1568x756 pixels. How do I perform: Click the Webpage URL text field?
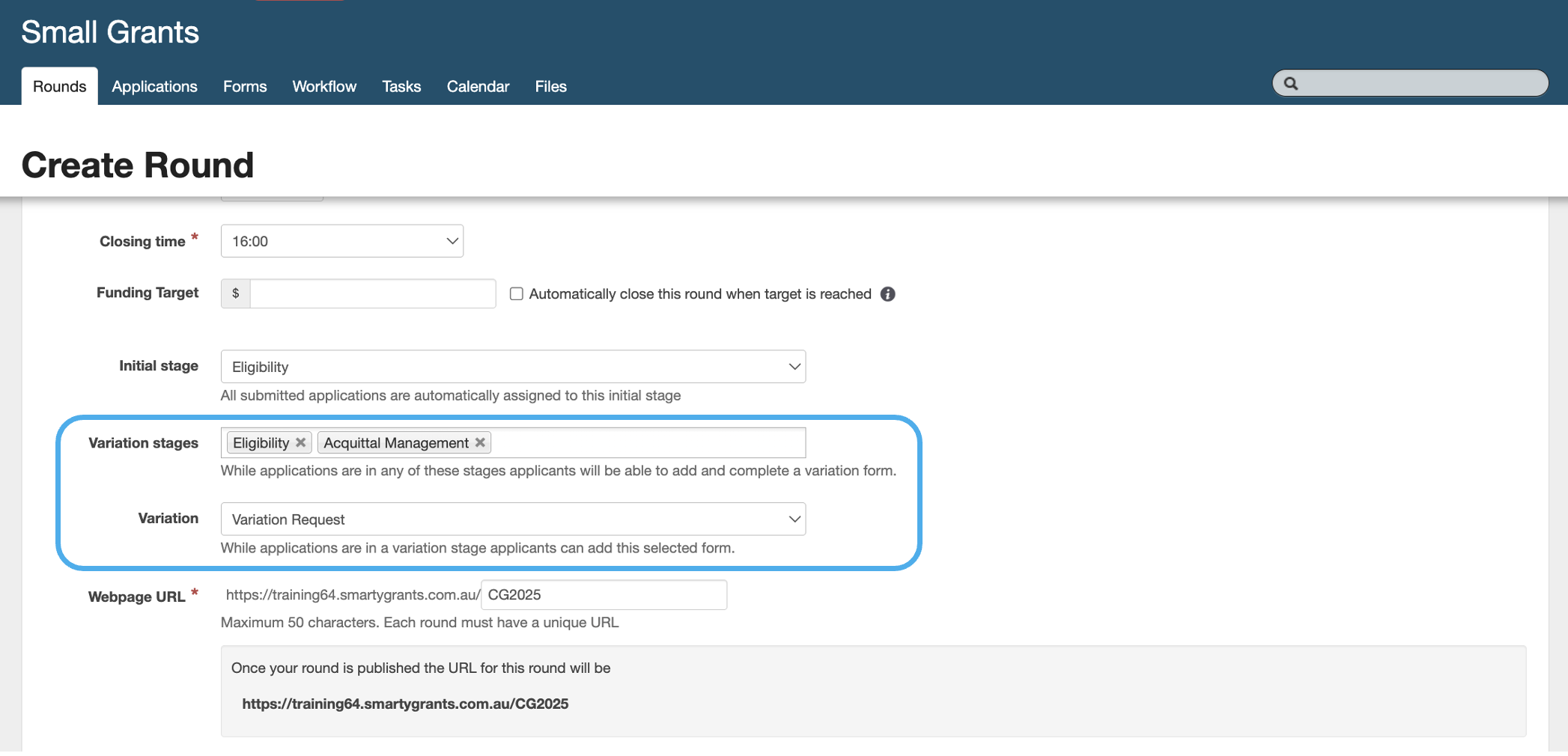coord(604,595)
